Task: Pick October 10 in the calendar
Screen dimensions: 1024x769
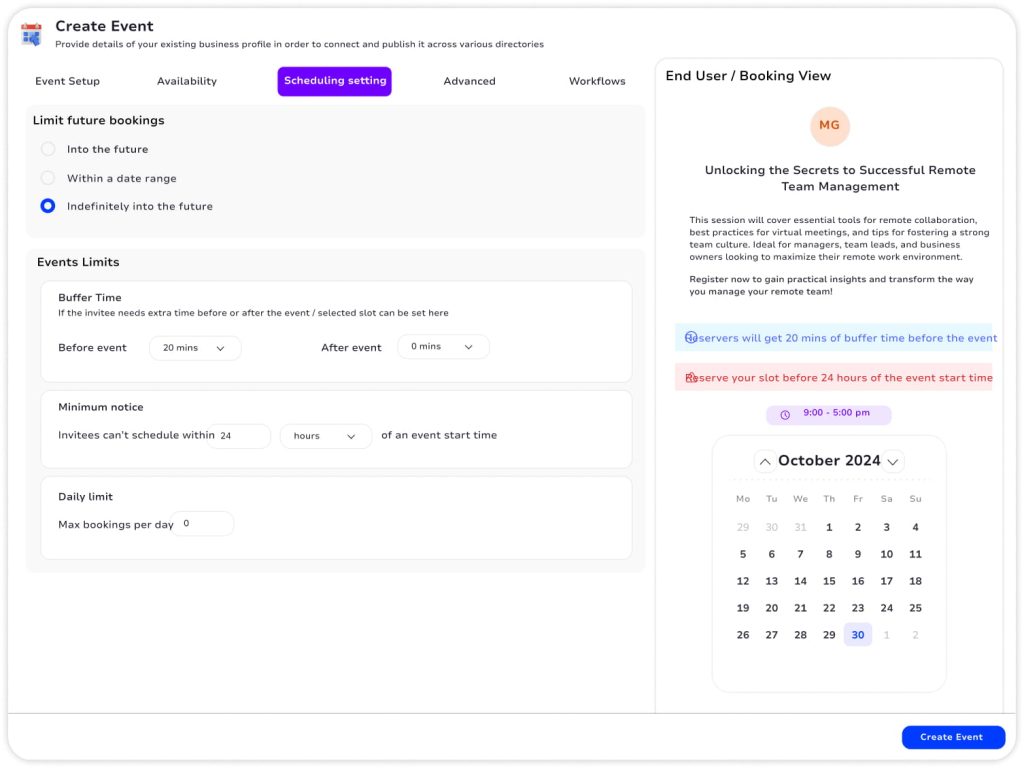Action: tap(886, 554)
